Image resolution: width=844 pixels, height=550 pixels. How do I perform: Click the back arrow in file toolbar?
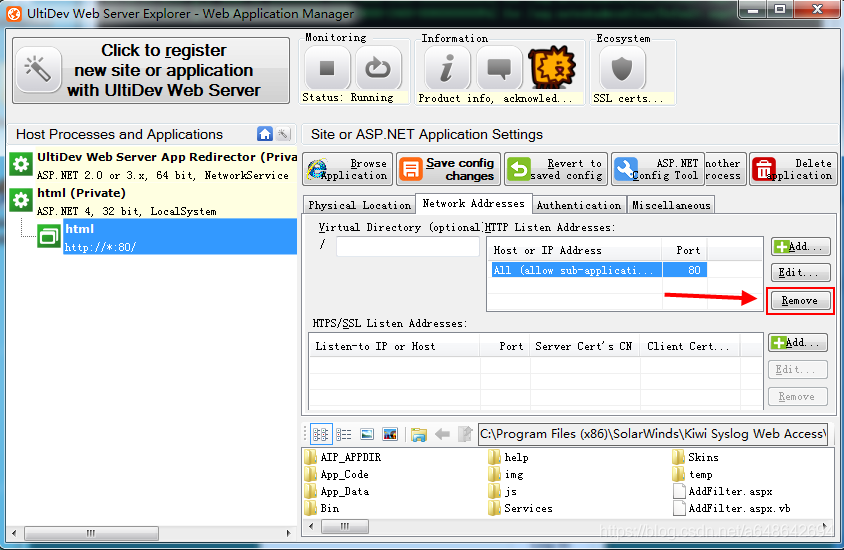coord(442,434)
